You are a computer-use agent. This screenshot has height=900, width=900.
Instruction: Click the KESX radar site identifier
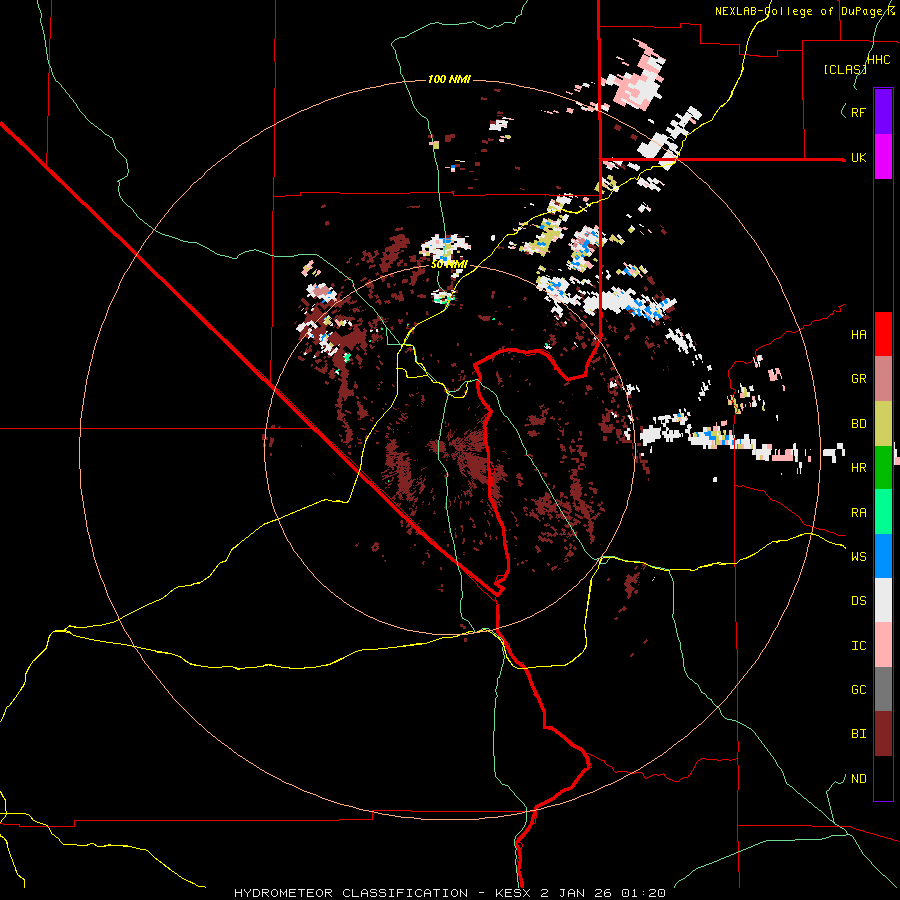point(515,893)
